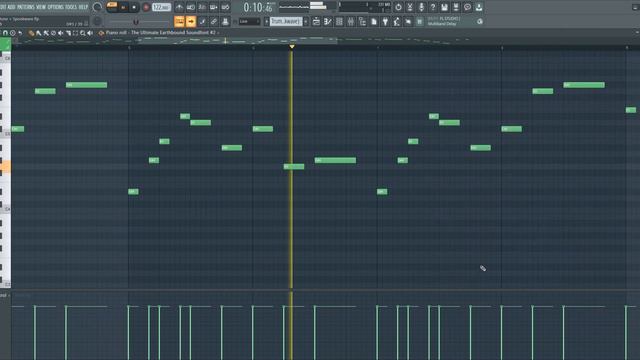This screenshot has width=640, height=360.
Task: Toggle Pattern/Song playback mode
Action: [112, 7]
